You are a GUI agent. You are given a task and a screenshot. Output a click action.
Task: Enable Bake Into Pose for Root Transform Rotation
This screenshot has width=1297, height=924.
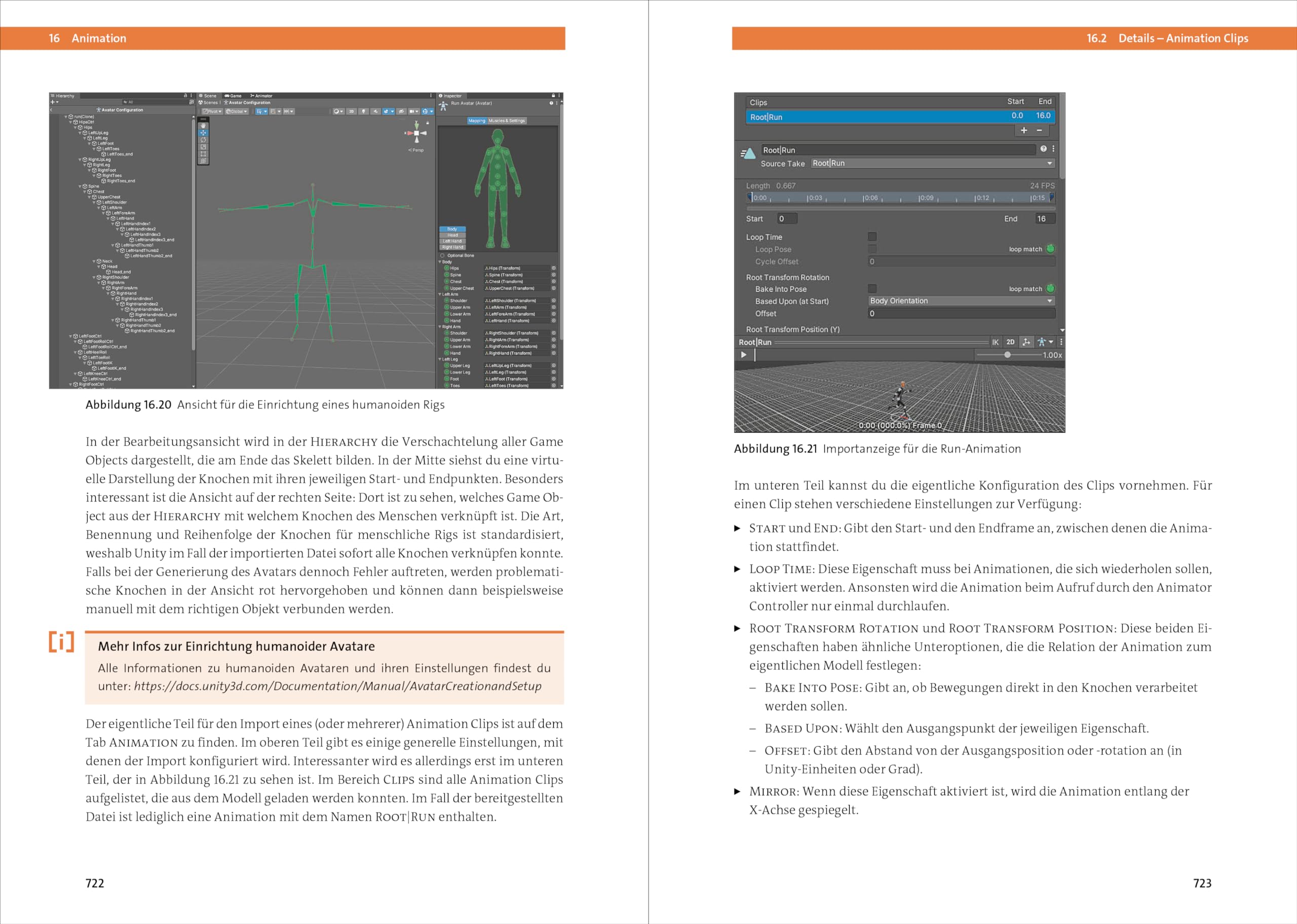click(872, 288)
